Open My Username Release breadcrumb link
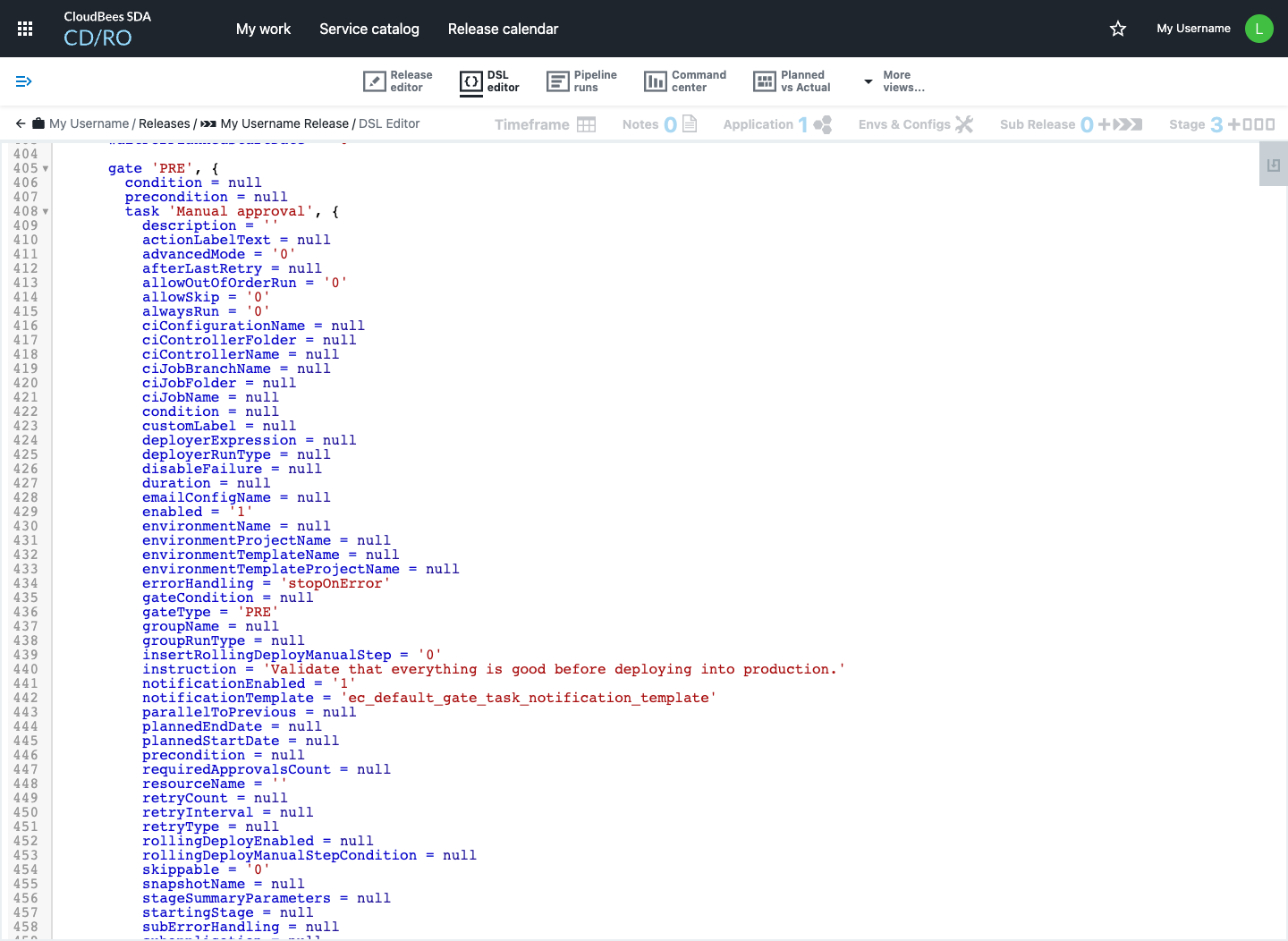Screen dimensions: 1288x941 284,123
